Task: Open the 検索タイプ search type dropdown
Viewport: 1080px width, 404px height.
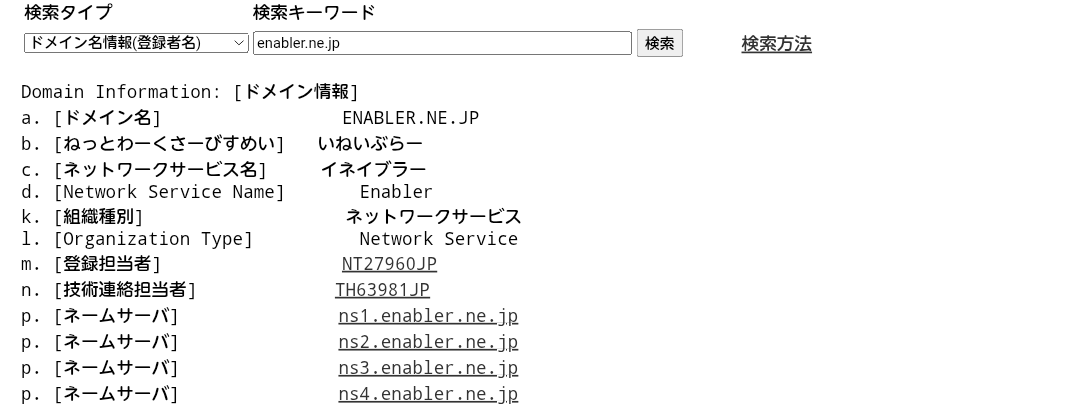Action: pos(136,43)
